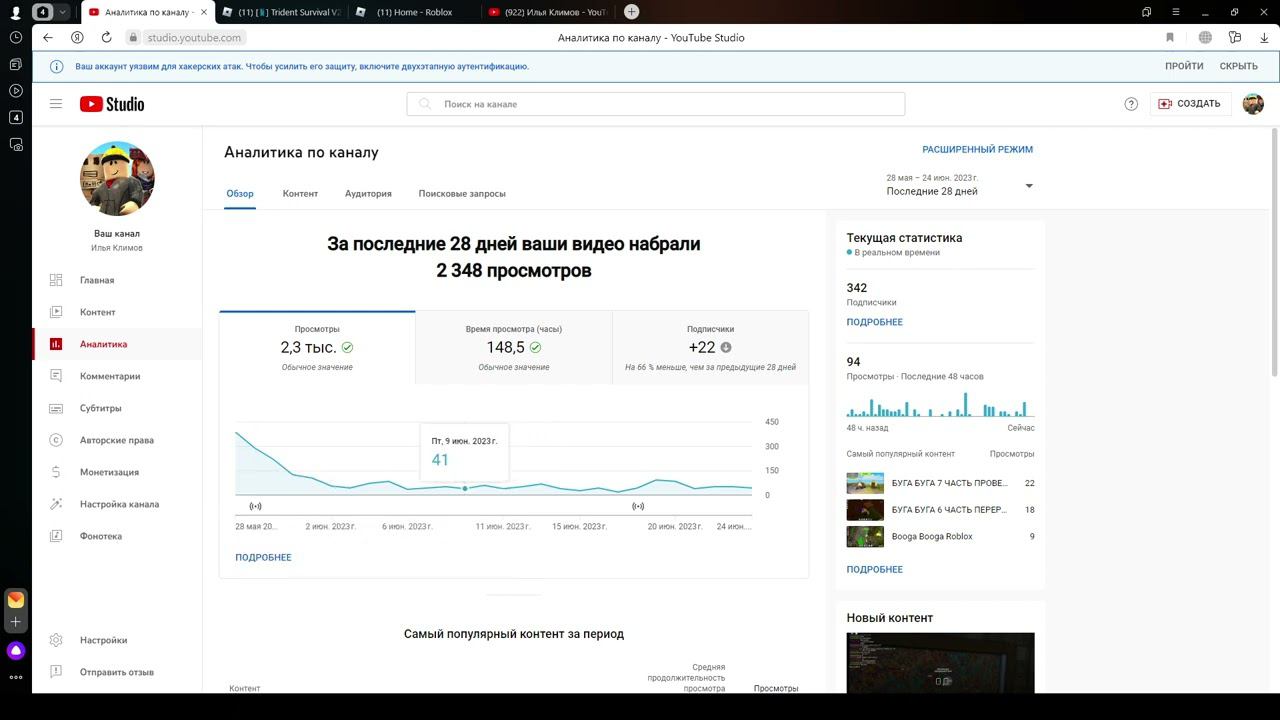Screen dimensions: 1280x720
Task: Switch to the Аудитория tab
Action: point(368,193)
